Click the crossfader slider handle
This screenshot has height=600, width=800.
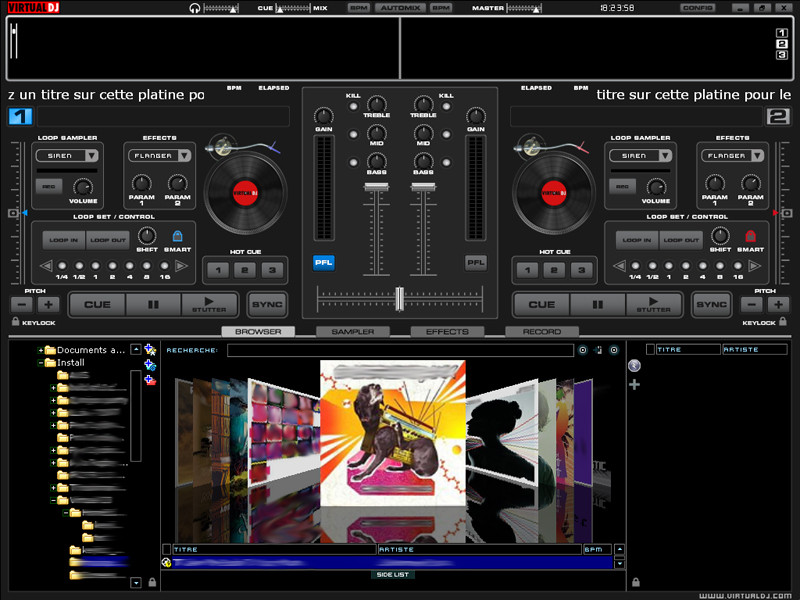click(x=400, y=298)
